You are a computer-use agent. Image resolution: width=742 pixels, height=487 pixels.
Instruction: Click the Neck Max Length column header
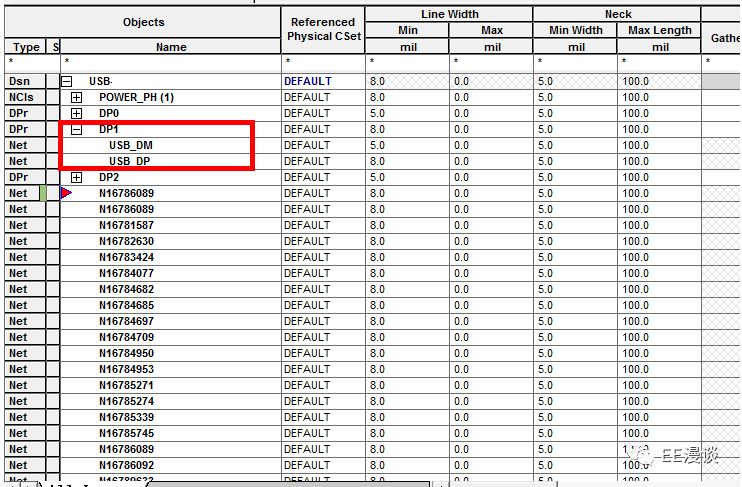660,30
